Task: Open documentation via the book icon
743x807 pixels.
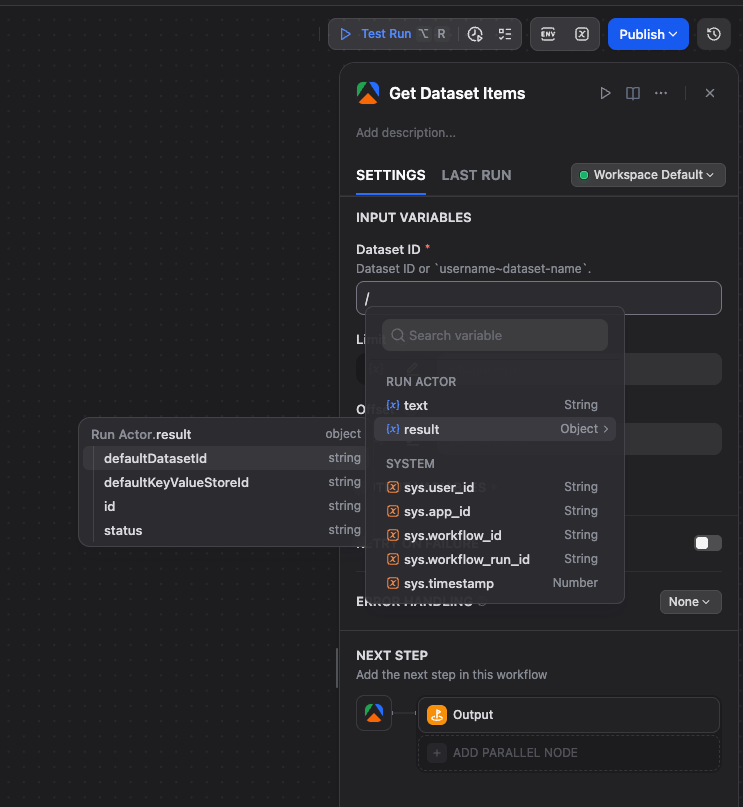Action: (632, 92)
